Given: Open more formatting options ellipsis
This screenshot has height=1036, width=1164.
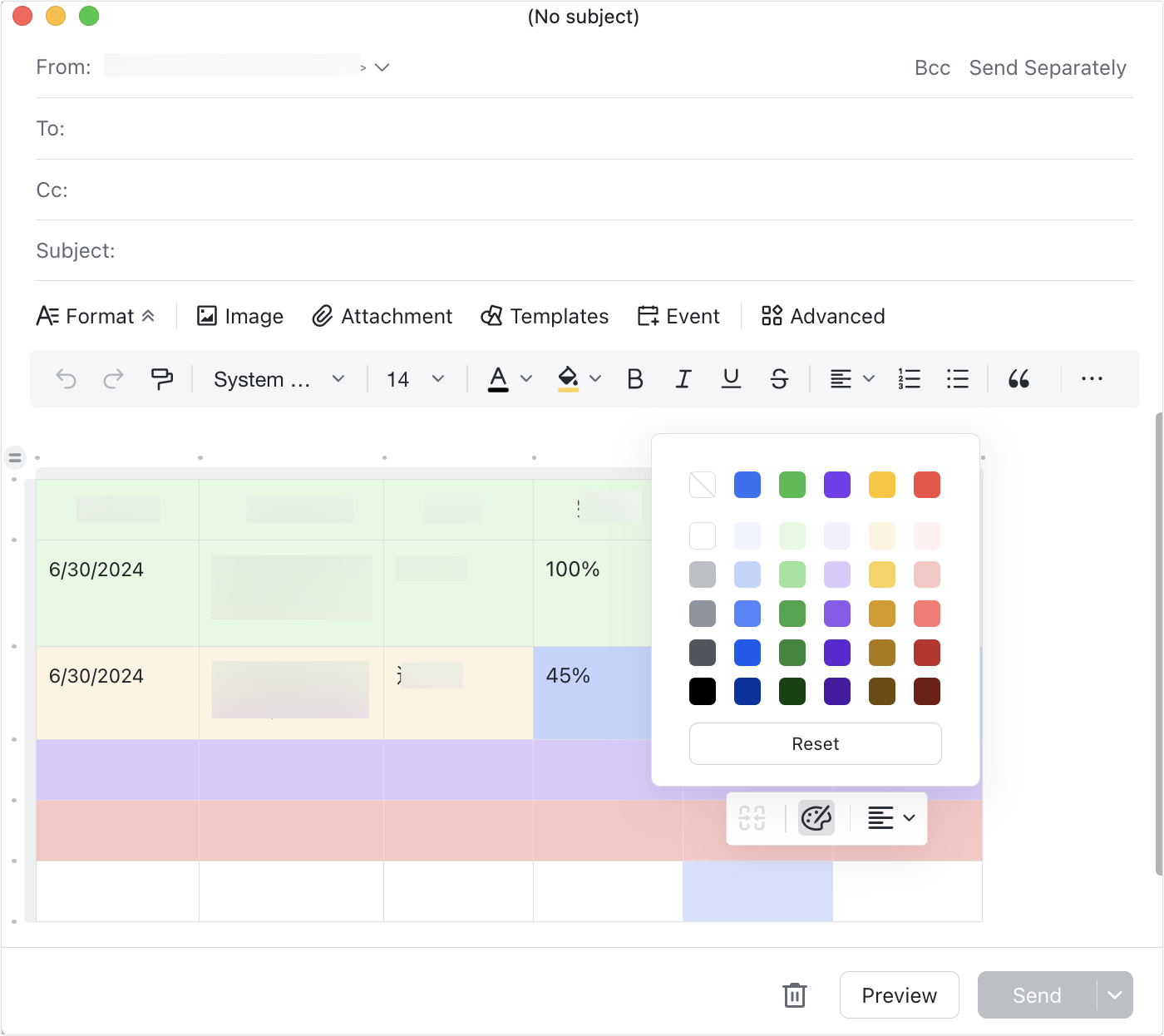Looking at the screenshot, I should coord(1092,379).
